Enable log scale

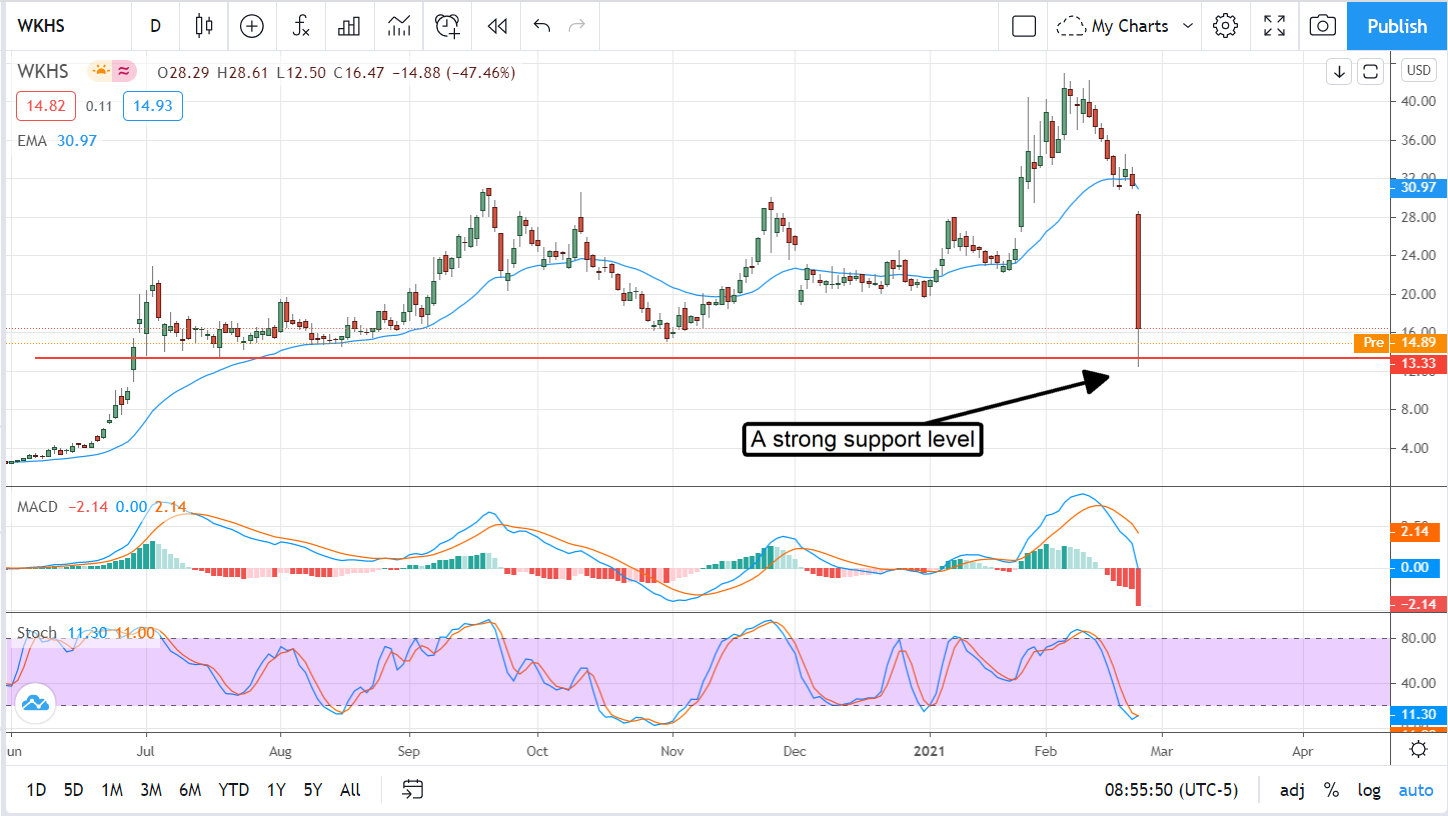point(1368,790)
